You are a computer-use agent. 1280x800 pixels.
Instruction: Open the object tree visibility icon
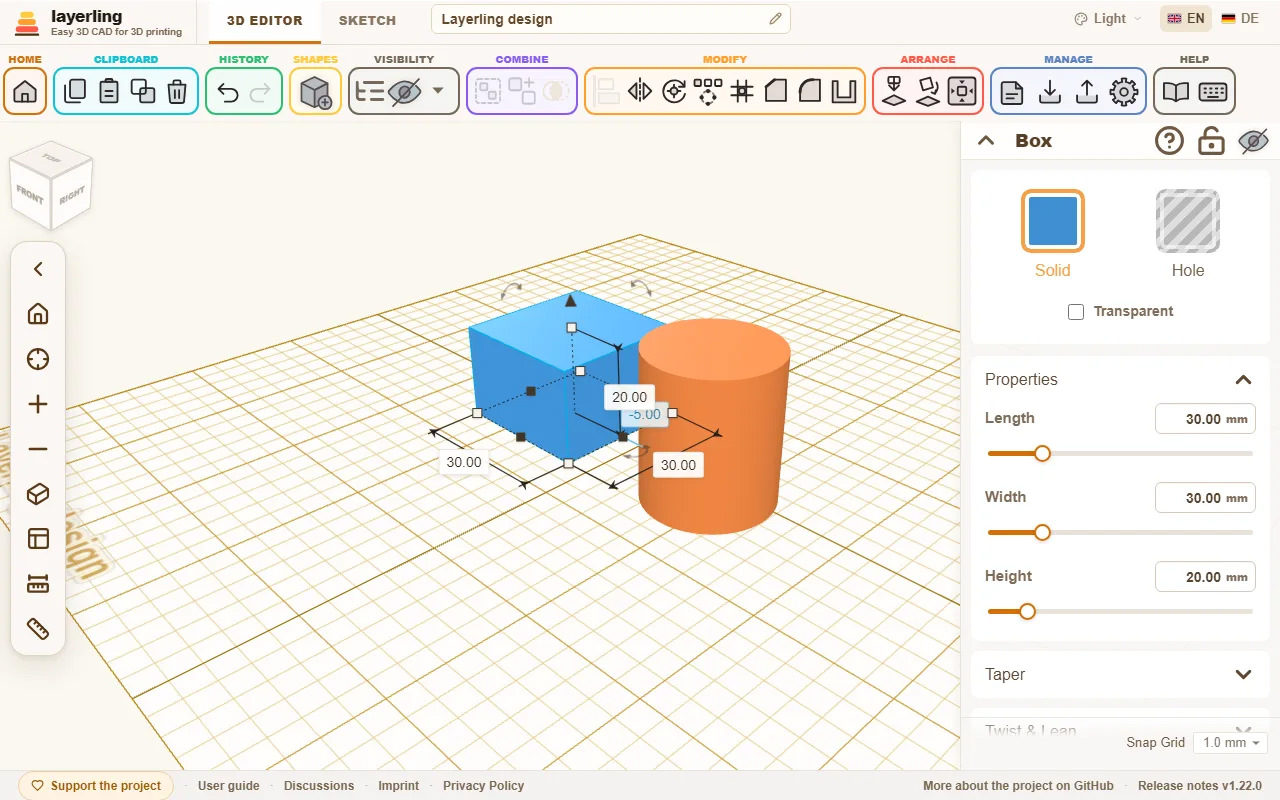[370, 92]
